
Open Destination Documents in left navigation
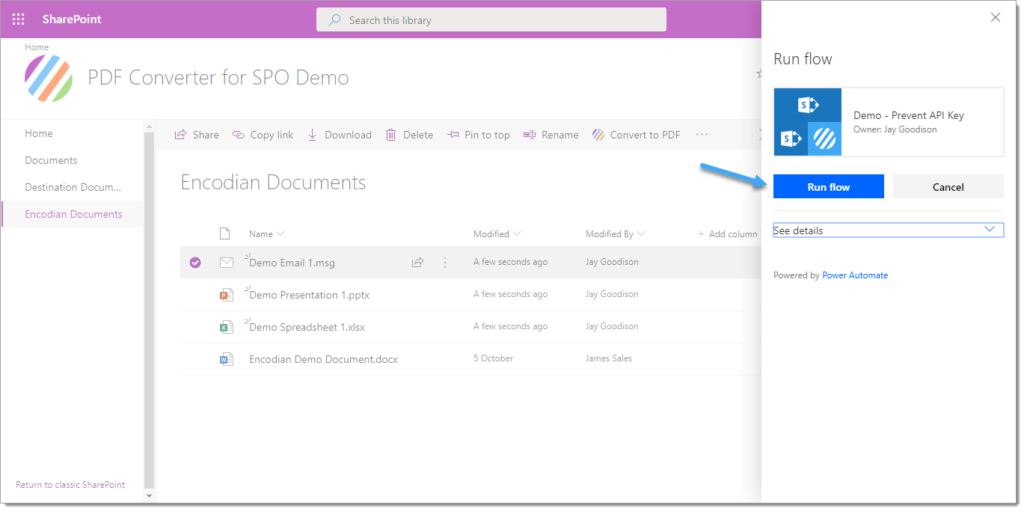(x=73, y=187)
